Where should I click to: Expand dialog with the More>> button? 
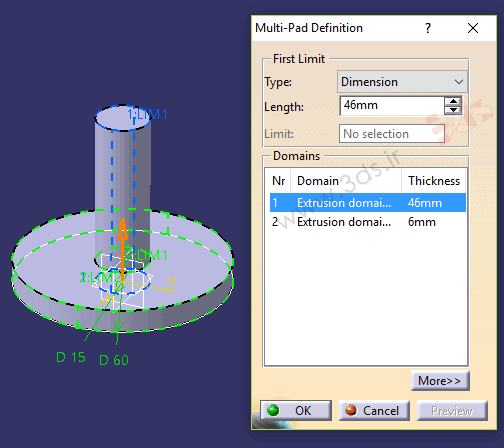[x=440, y=381]
